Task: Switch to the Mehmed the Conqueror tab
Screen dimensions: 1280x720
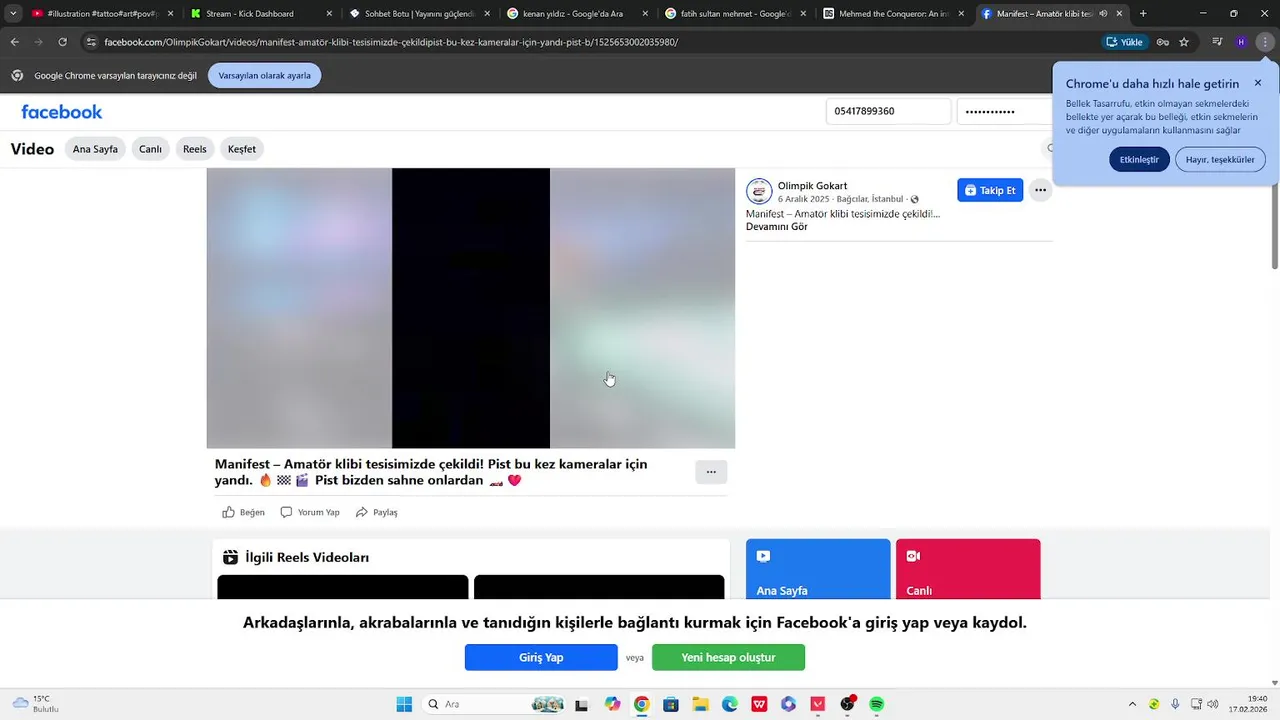Action: tap(892, 13)
